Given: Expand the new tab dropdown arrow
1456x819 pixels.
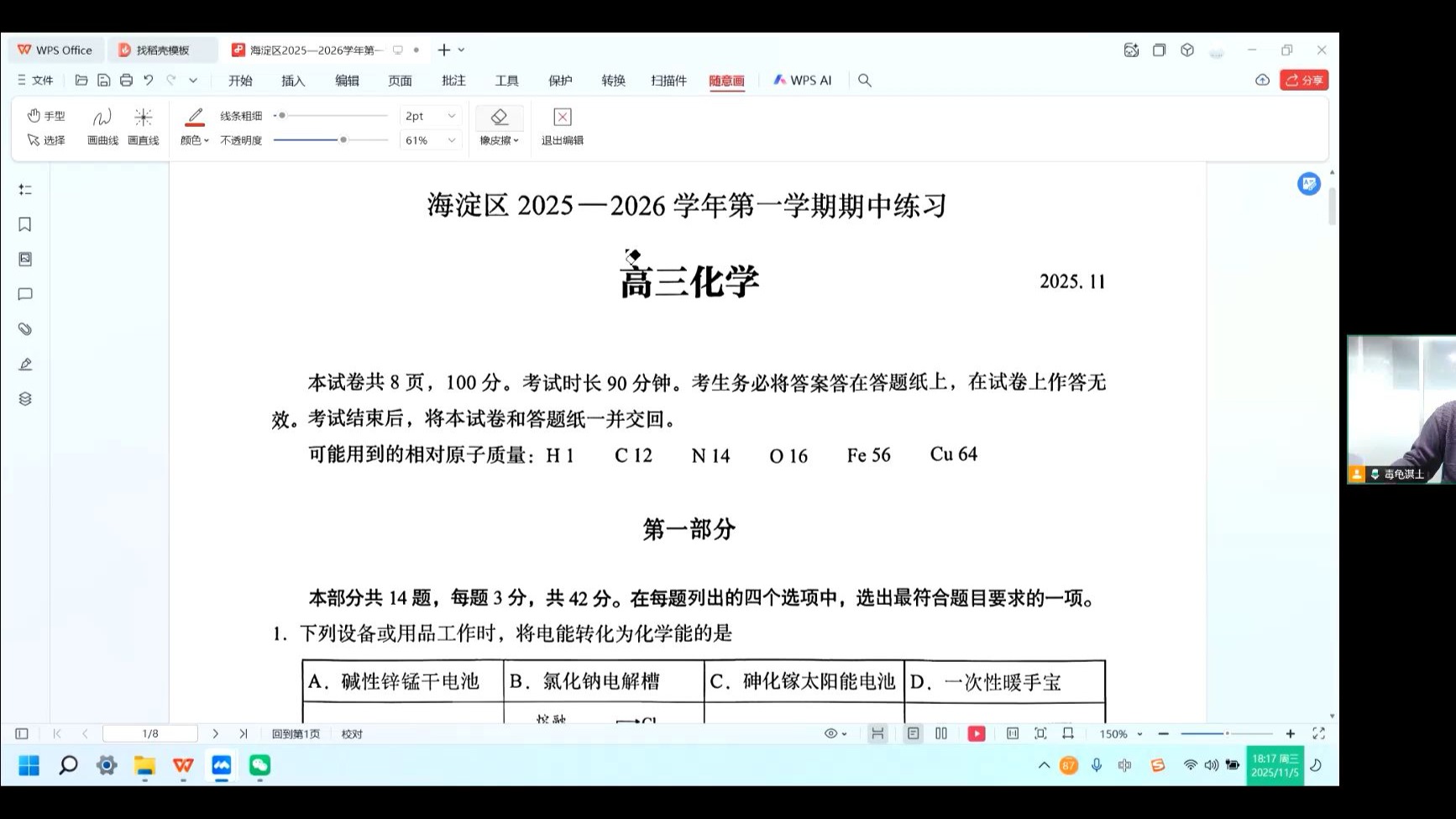Looking at the screenshot, I should pos(461,50).
